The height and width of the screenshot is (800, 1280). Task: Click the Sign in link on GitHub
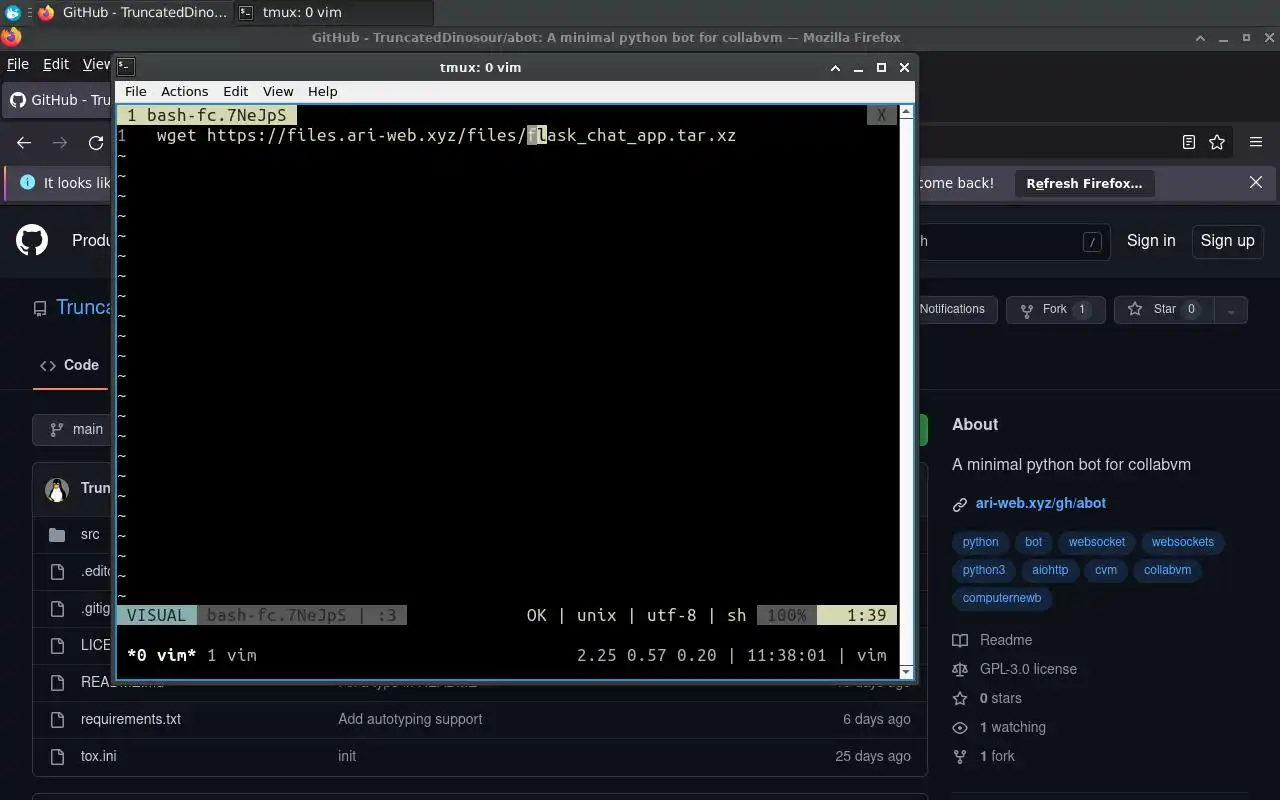[1151, 240]
